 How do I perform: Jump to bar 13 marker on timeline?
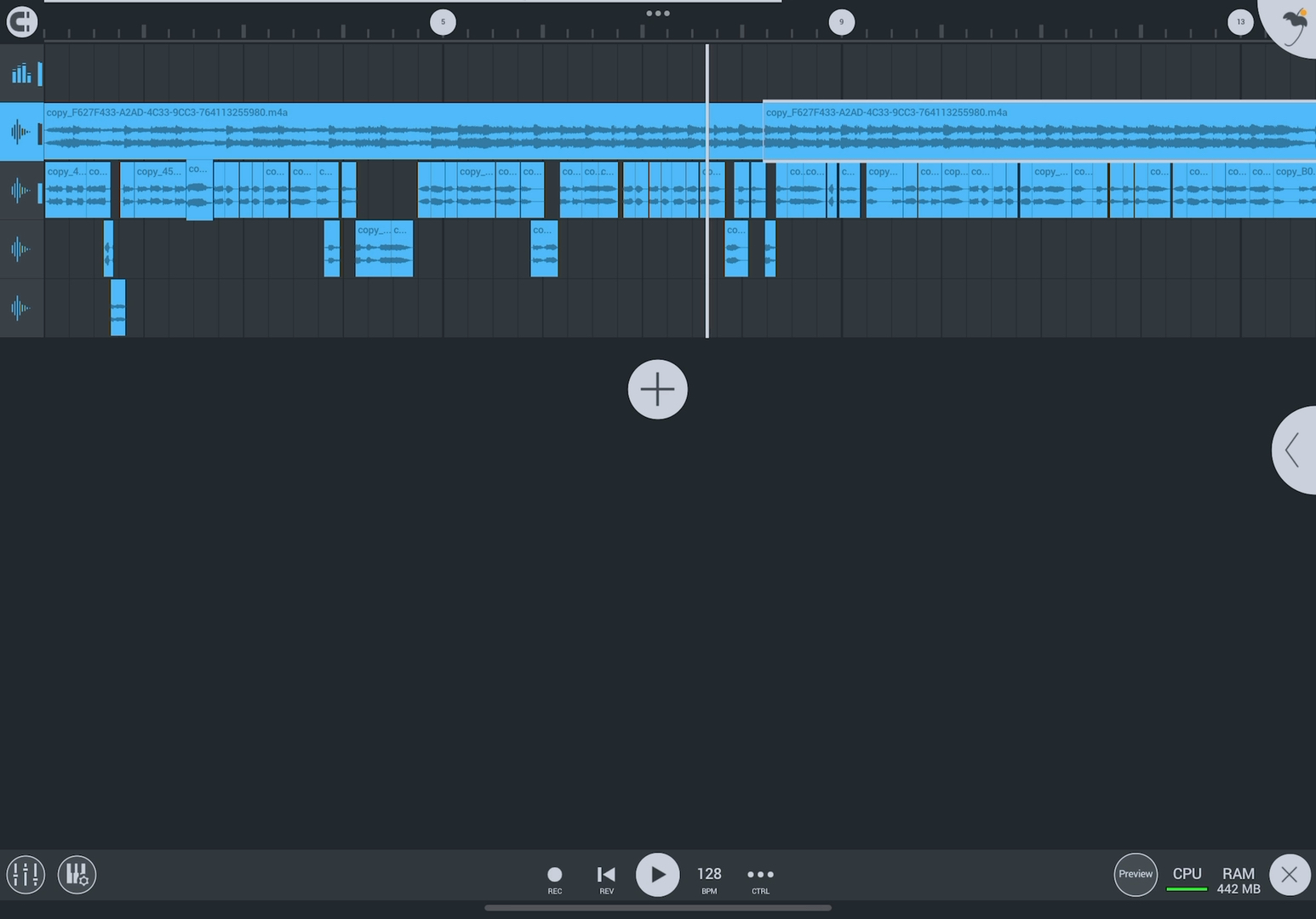pos(1240,22)
